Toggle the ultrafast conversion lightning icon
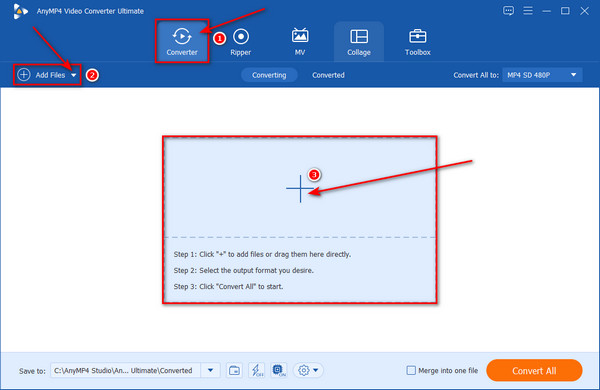Image resolution: width=600 pixels, height=390 pixels. pyautogui.click(x=256, y=370)
